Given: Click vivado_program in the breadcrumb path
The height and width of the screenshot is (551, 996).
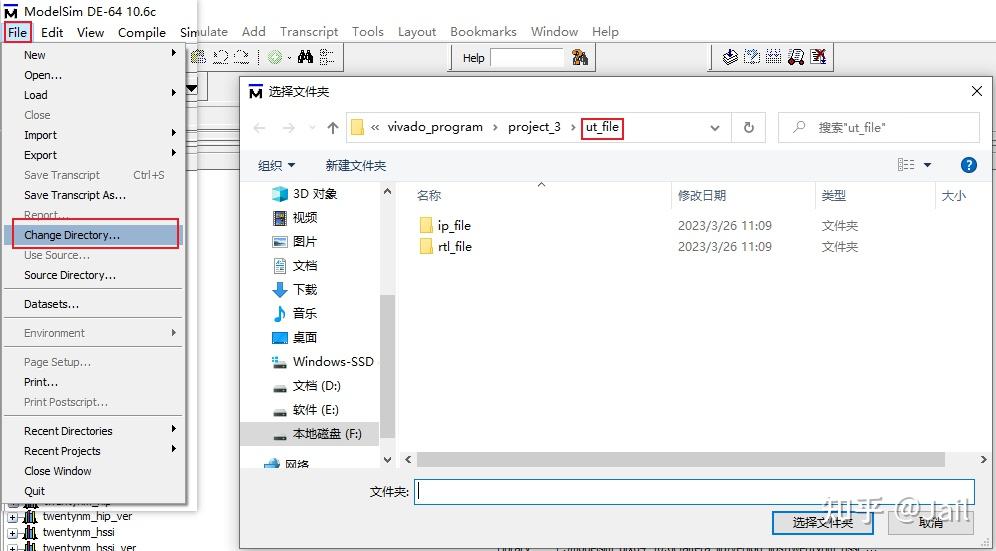Looking at the screenshot, I should point(435,127).
